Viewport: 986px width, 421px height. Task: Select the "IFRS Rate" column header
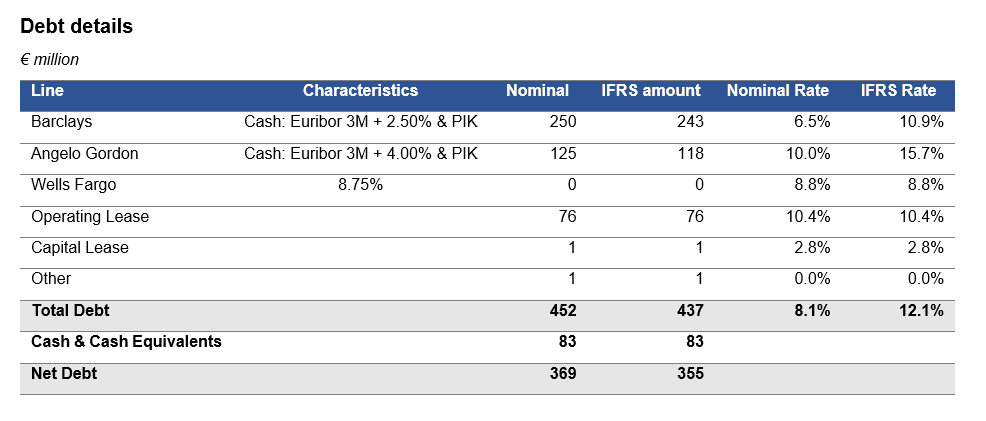[x=898, y=91]
